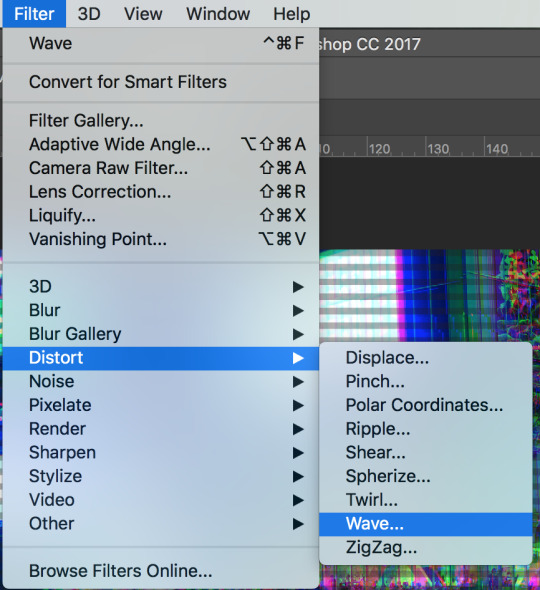The width and height of the screenshot is (540, 590).
Task: Select the Twirl... distort filter
Action: tap(425, 500)
